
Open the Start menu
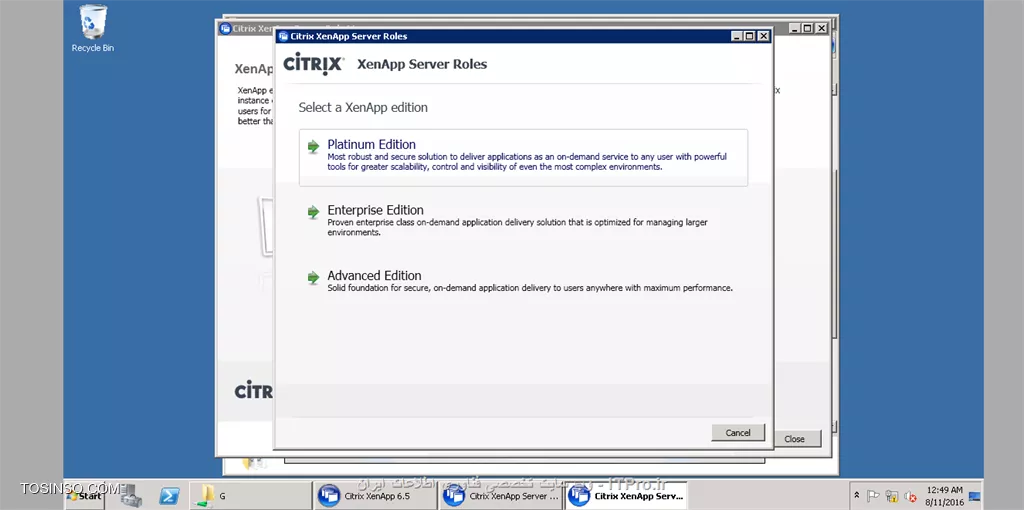[84, 496]
